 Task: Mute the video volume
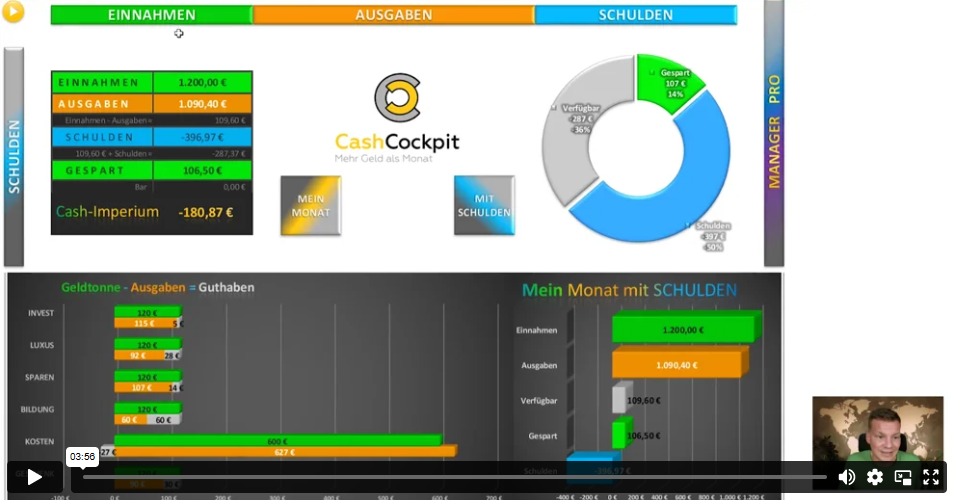click(847, 477)
